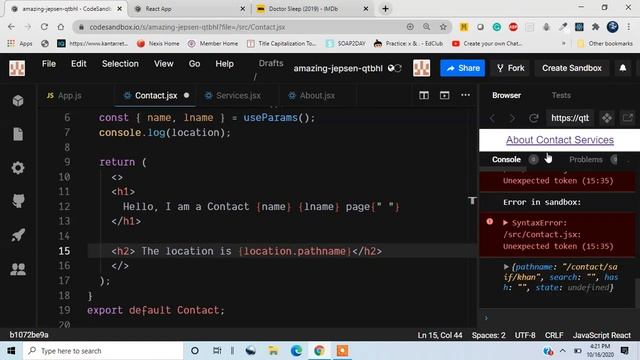Open CodeSandbox logo home menu
Image resolution: width=640 pixels, height=360 pixels.
pyautogui.click(x=17, y=68)
